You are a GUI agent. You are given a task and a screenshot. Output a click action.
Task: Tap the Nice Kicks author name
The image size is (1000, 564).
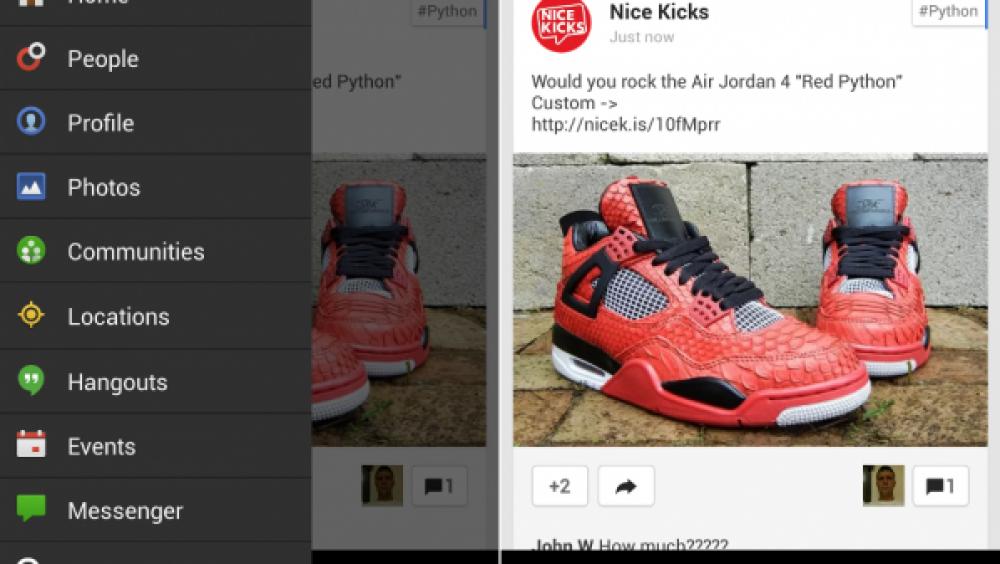coord(659,12)
